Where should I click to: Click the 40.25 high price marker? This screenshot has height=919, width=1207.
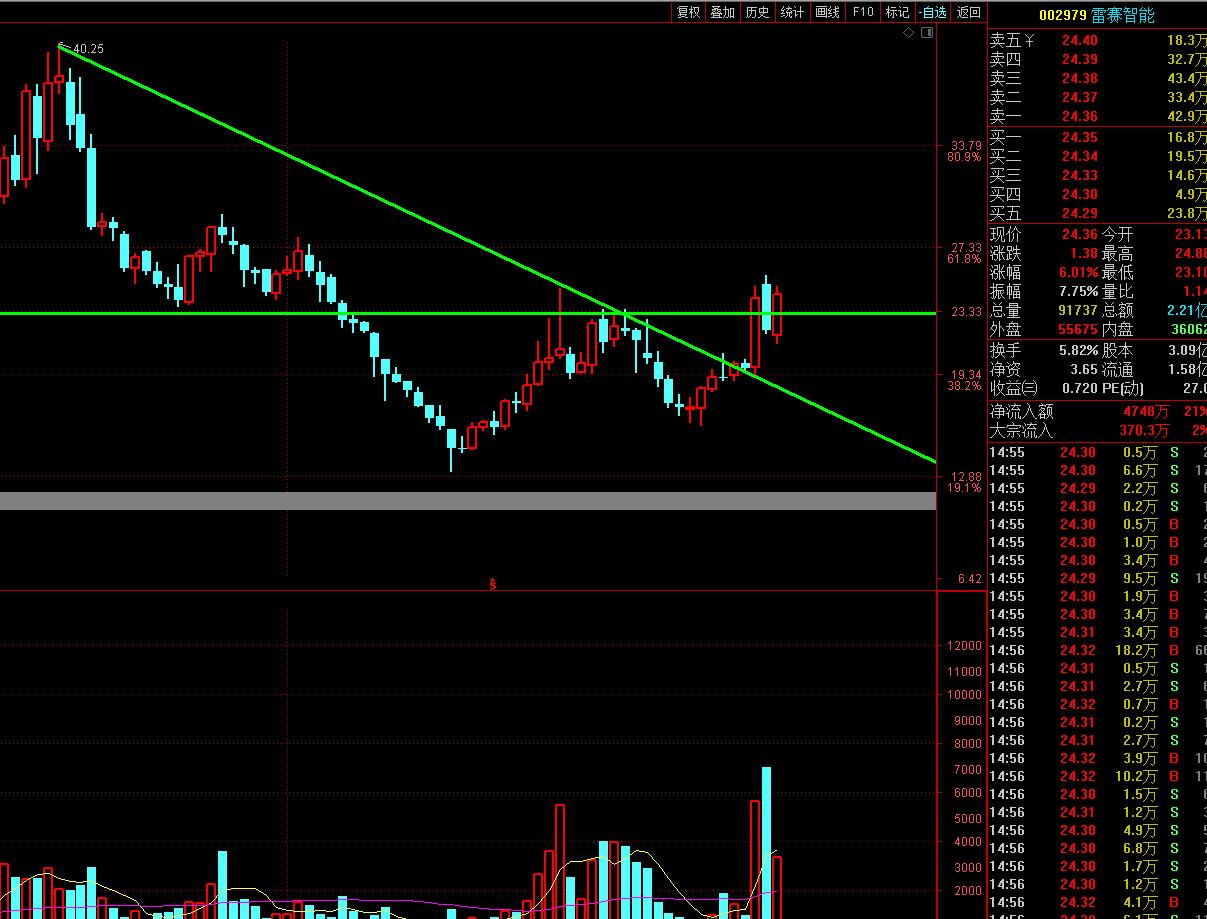[x=88, y=48]
